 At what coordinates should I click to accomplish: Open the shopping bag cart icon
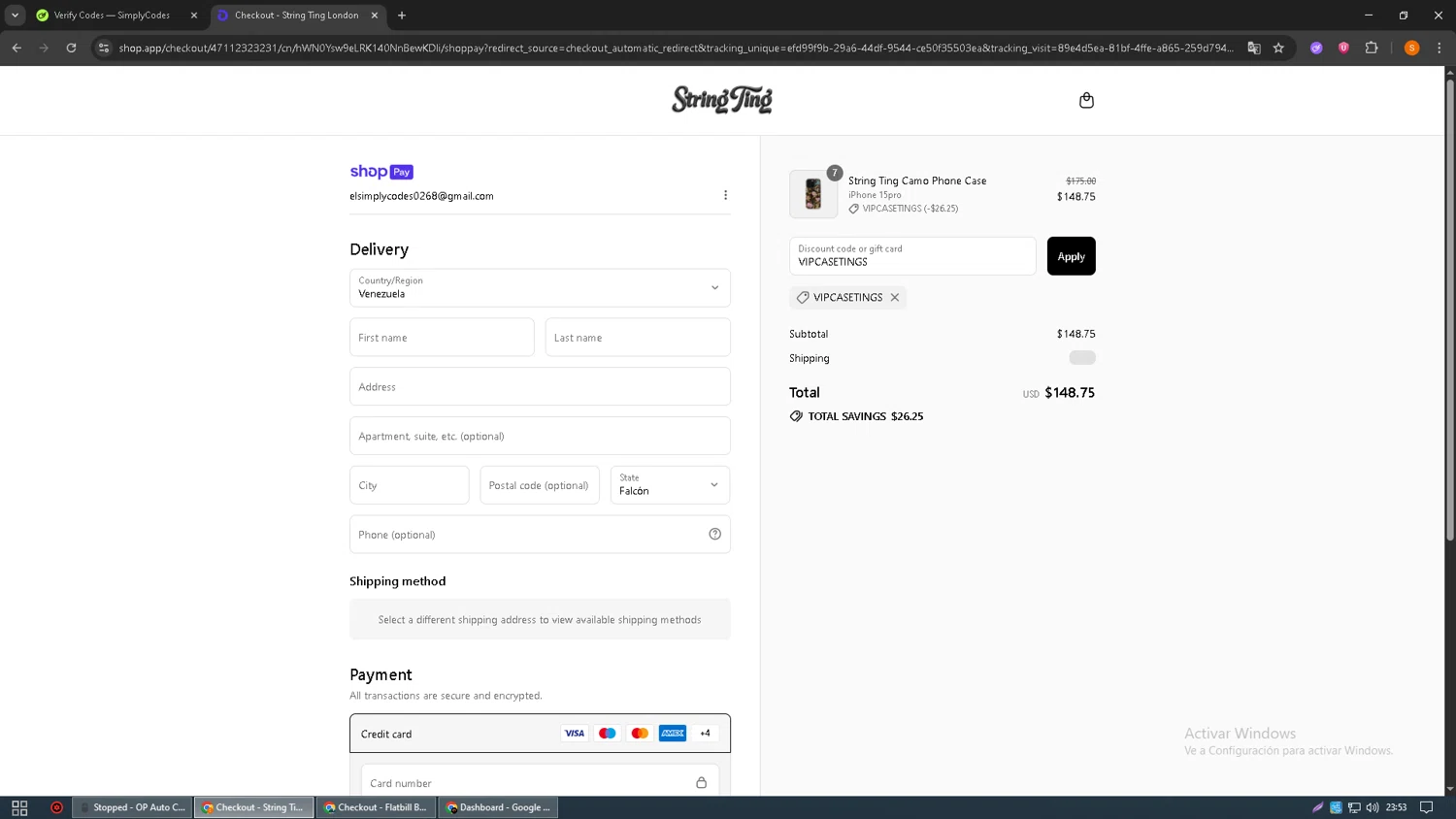pyautogui.click(x=1086, y=100)
